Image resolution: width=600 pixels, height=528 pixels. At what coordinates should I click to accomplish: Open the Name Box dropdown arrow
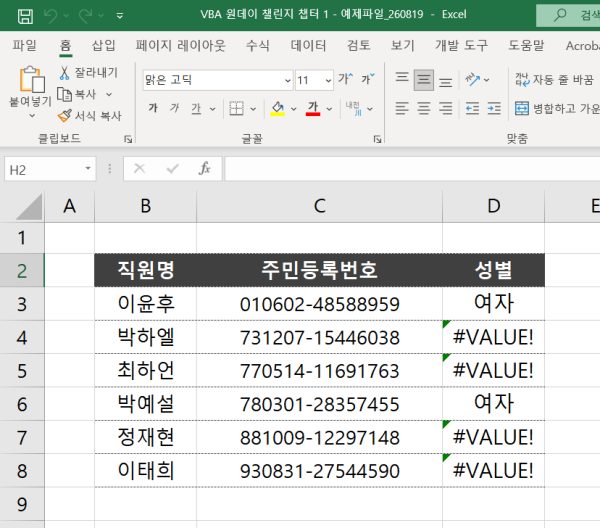pyautogui.click(x=88, y=169)
